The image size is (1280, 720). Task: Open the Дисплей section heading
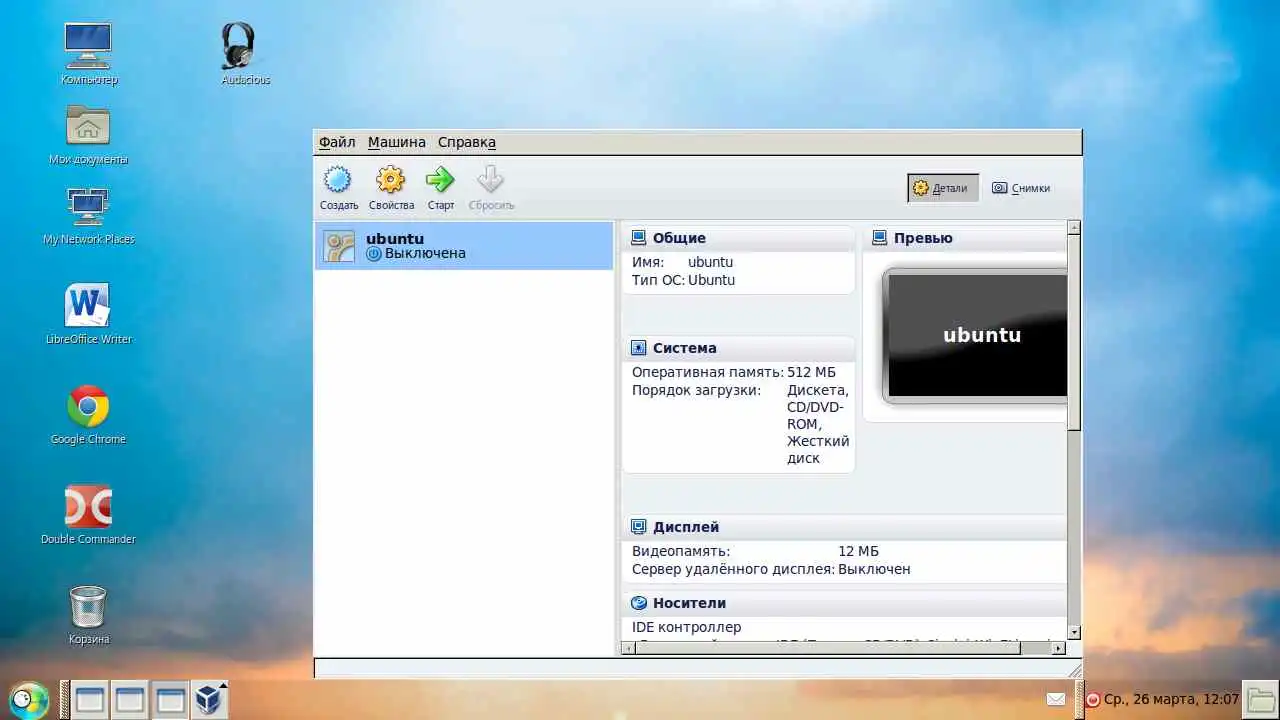[x=685, y=527]
